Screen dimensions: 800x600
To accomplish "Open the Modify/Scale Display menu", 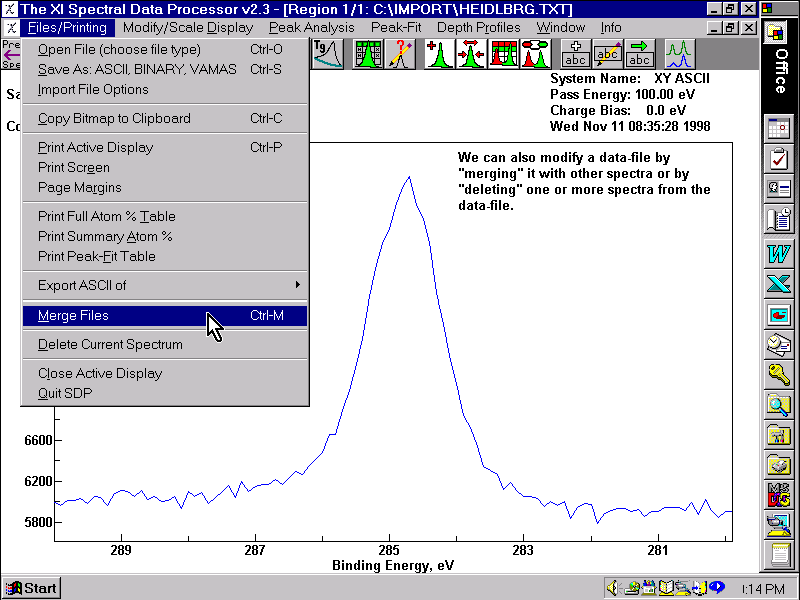I will [189, 27].
